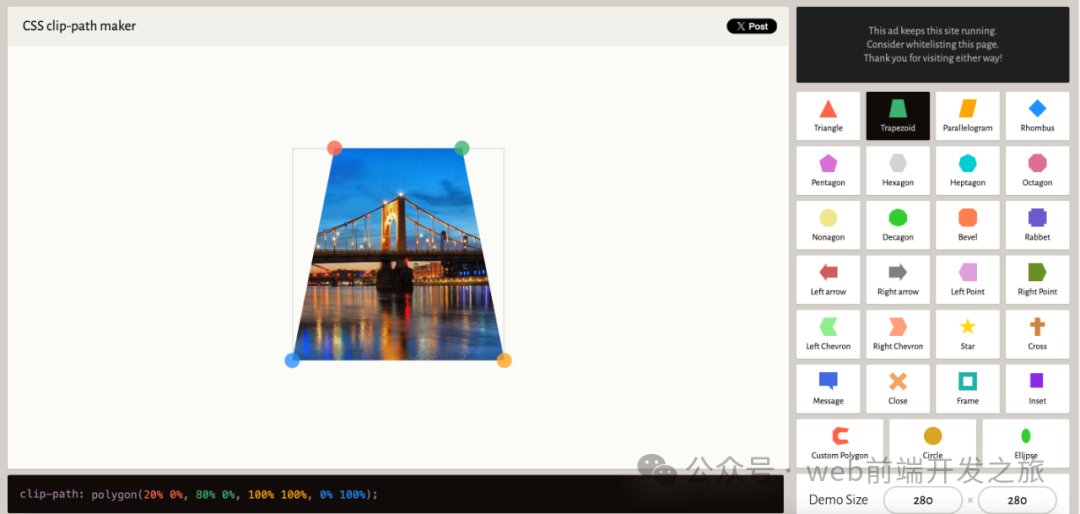This screenshot has height=514, width=1080.
Task: Apply the Octagon shape
Action: click(x=1037, y=170)
